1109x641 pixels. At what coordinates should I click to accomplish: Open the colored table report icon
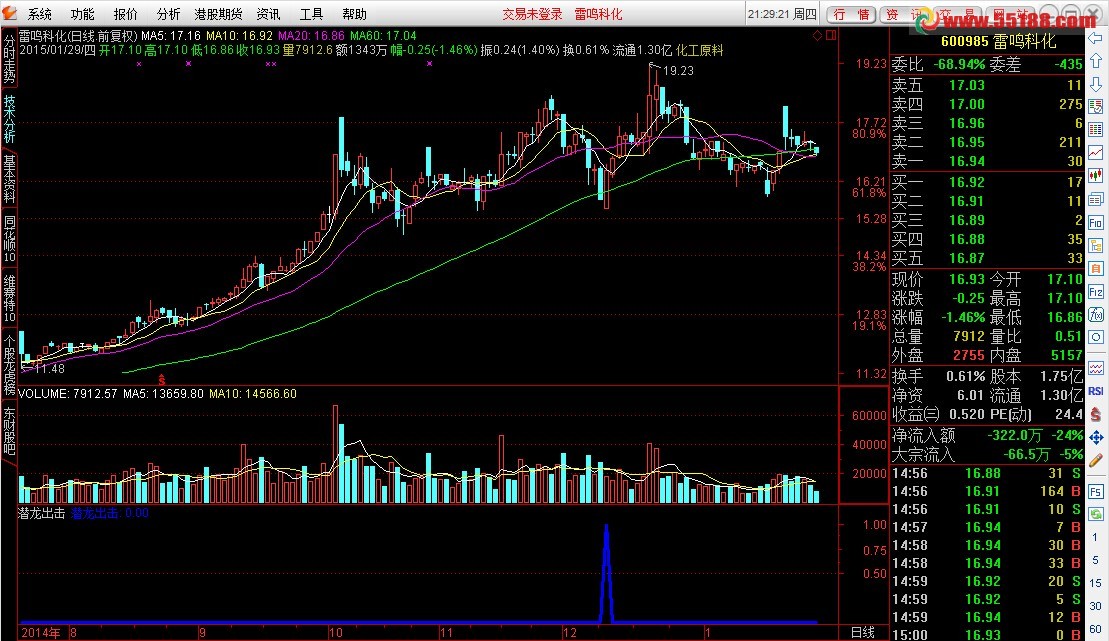1096,107
